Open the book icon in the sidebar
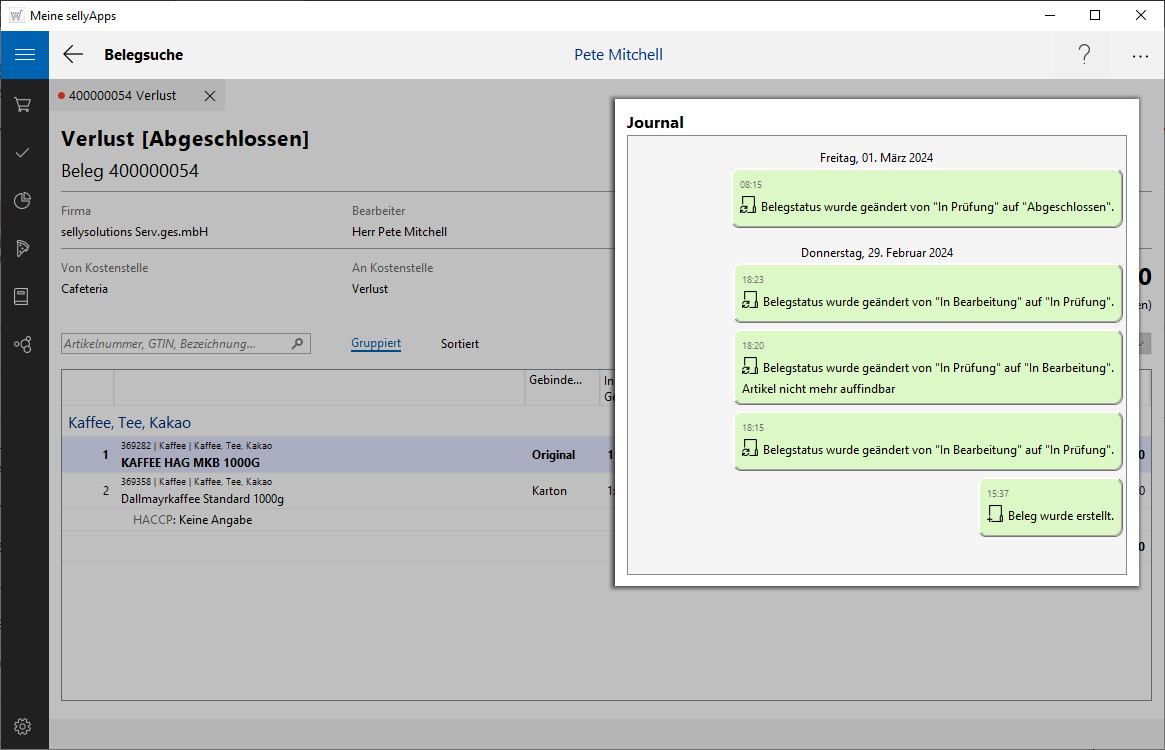The width and height of the screenshot is (1165, 750). [x=23, y=296]
